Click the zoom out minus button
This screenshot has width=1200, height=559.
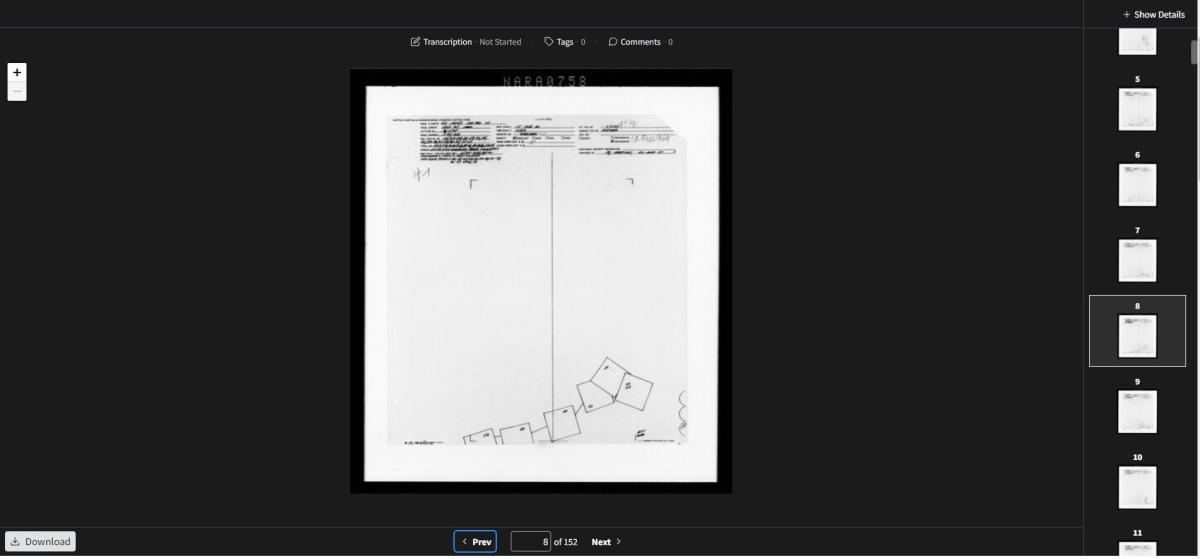[17, 92]
